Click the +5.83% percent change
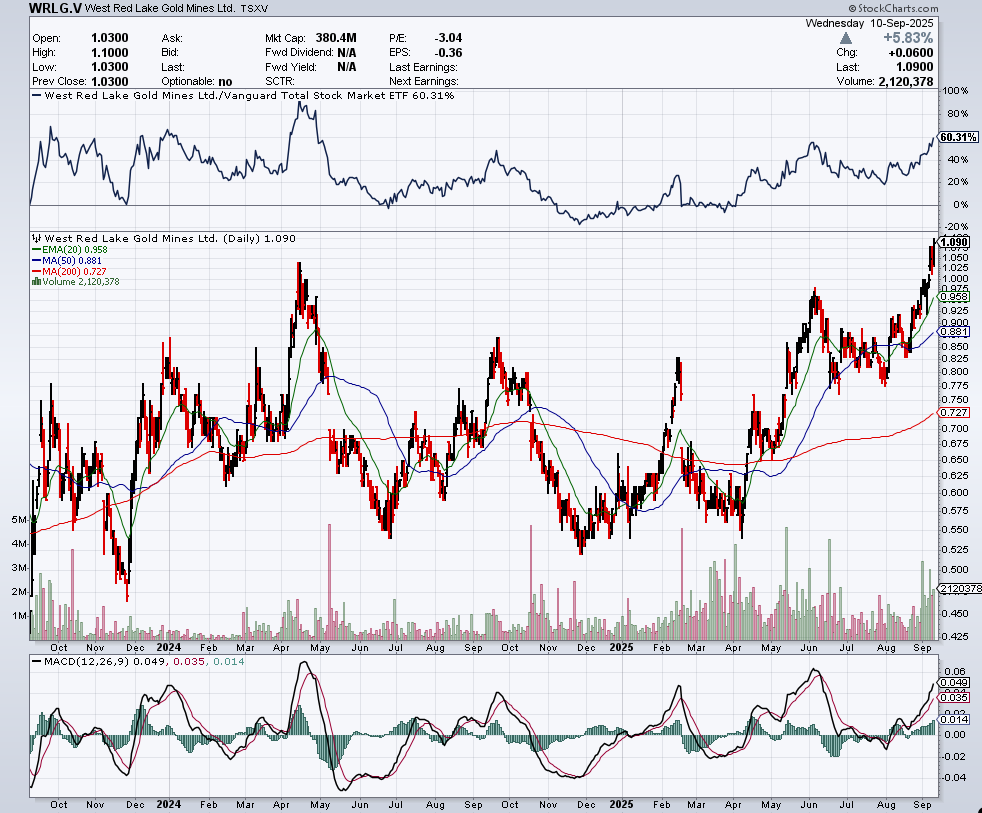982x813 pixels. [x=908, y=38]
